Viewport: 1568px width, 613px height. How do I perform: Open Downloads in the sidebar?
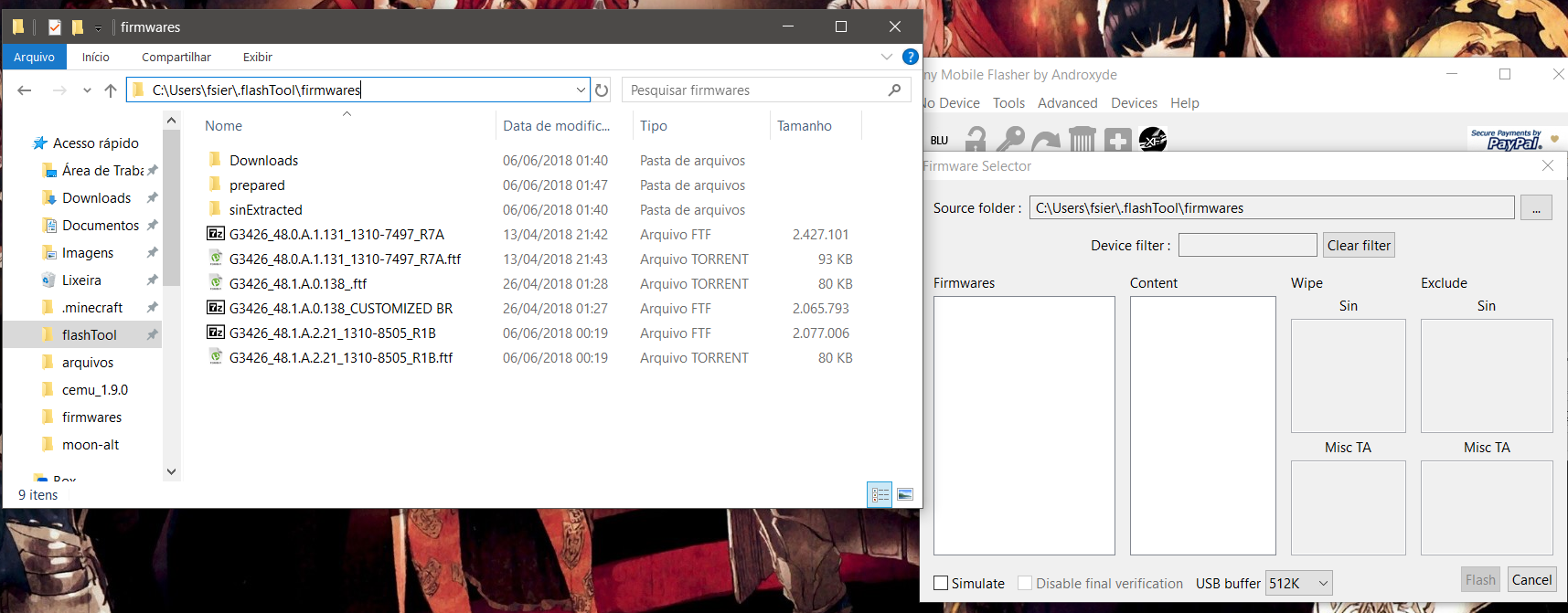96,198
